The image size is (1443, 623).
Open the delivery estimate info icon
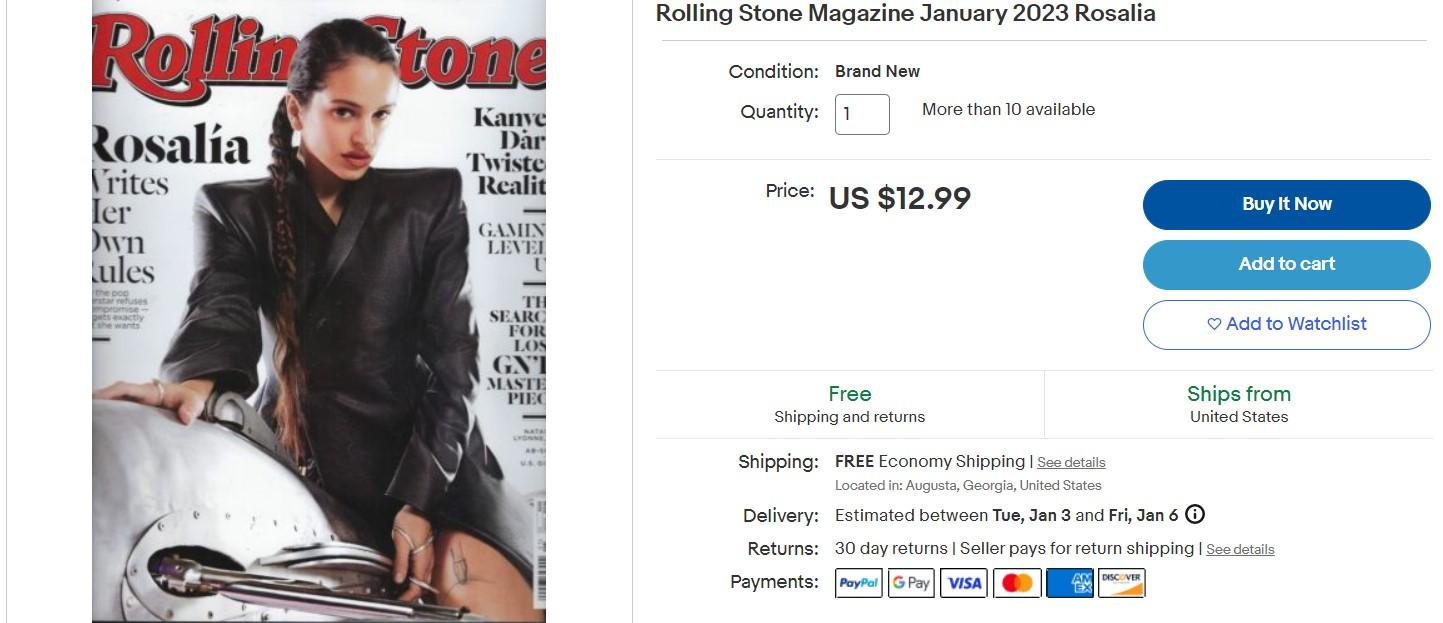pos(1195,515)
